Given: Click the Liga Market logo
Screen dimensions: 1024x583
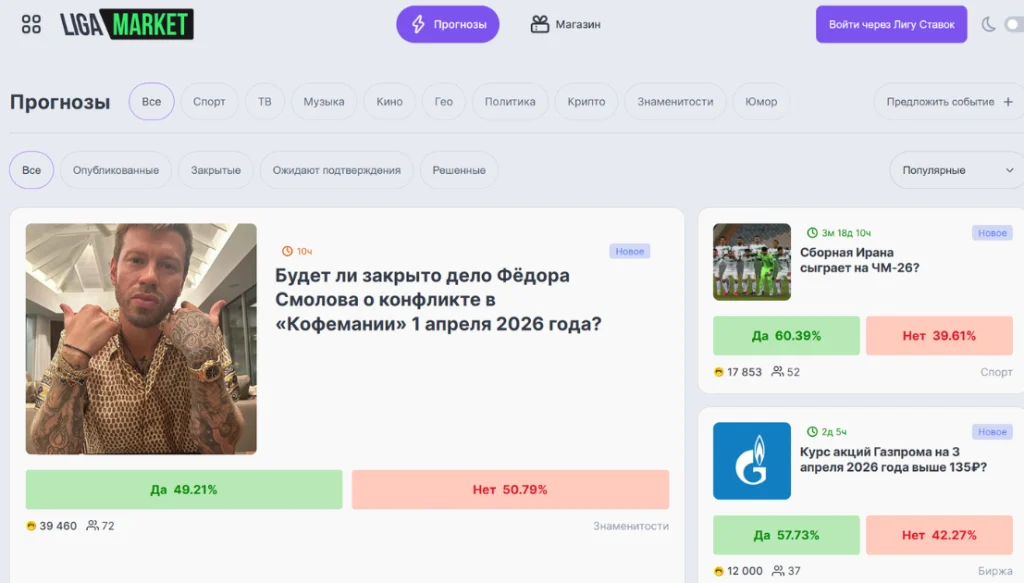Looking at the screenshot, I should [127, 24].
